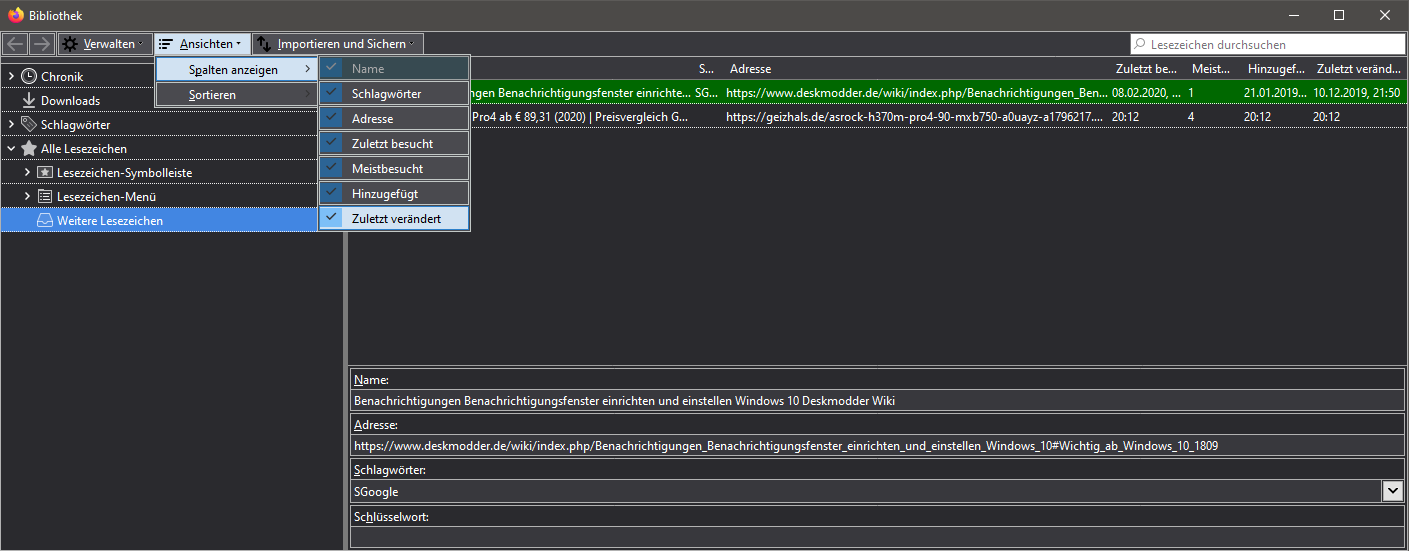Uncheck the Schlagwörter column option
This screenshot has height=551, width=1409.
pyautogui.click(x=394, y=94)
